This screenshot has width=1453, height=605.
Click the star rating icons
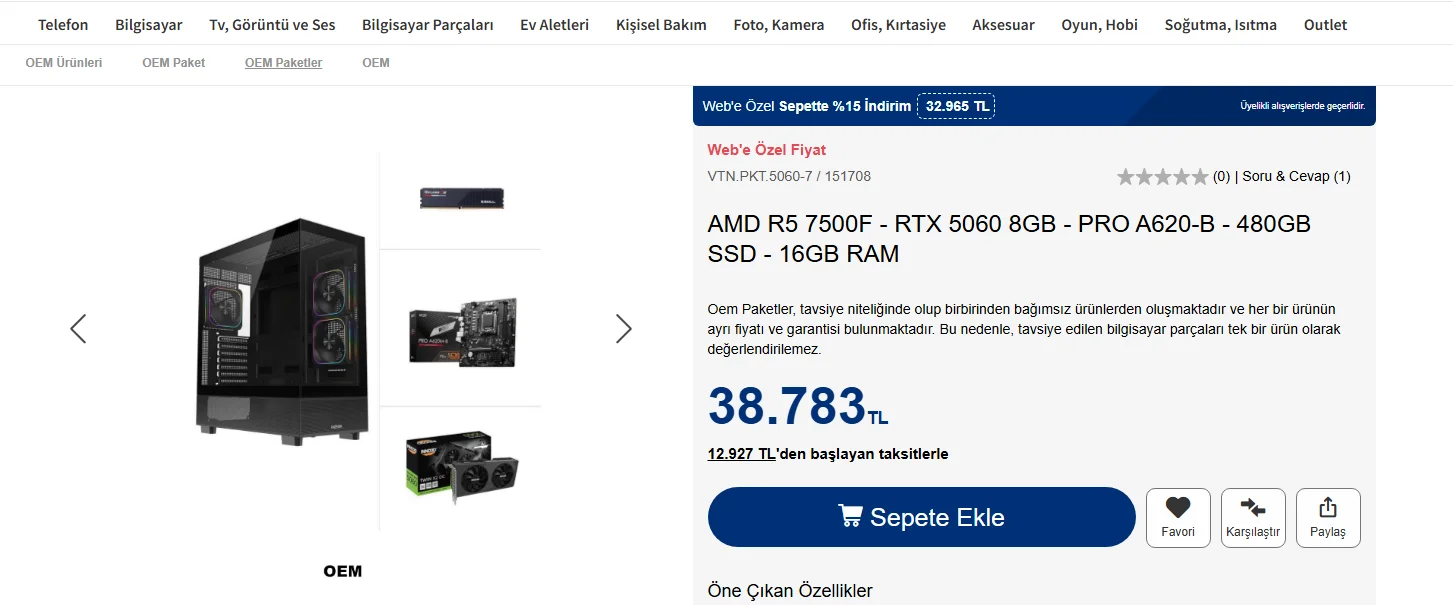coord(1162,177)
